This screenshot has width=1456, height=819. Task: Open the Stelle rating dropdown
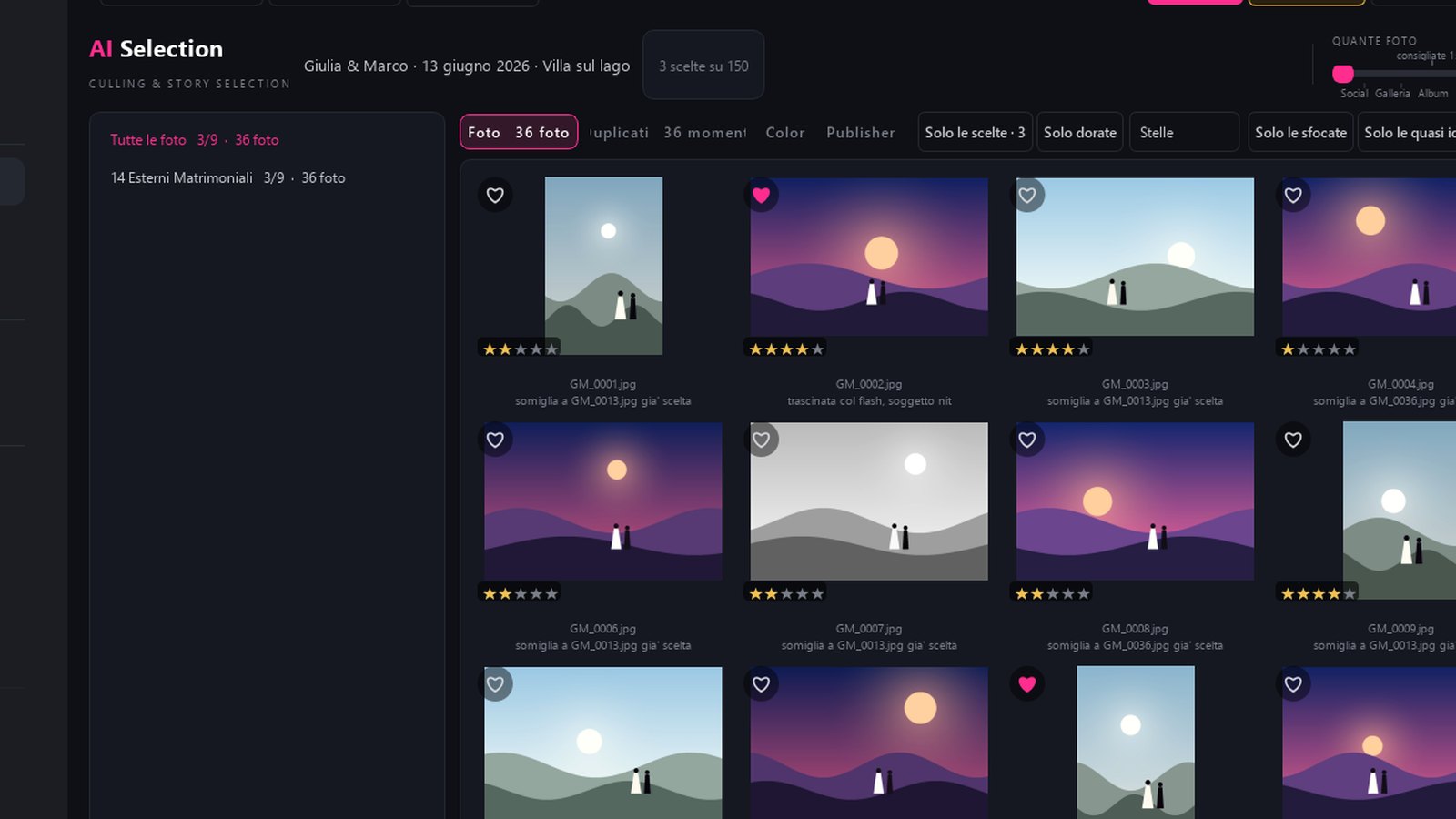pyautogui.click(x=1184, y=132)
